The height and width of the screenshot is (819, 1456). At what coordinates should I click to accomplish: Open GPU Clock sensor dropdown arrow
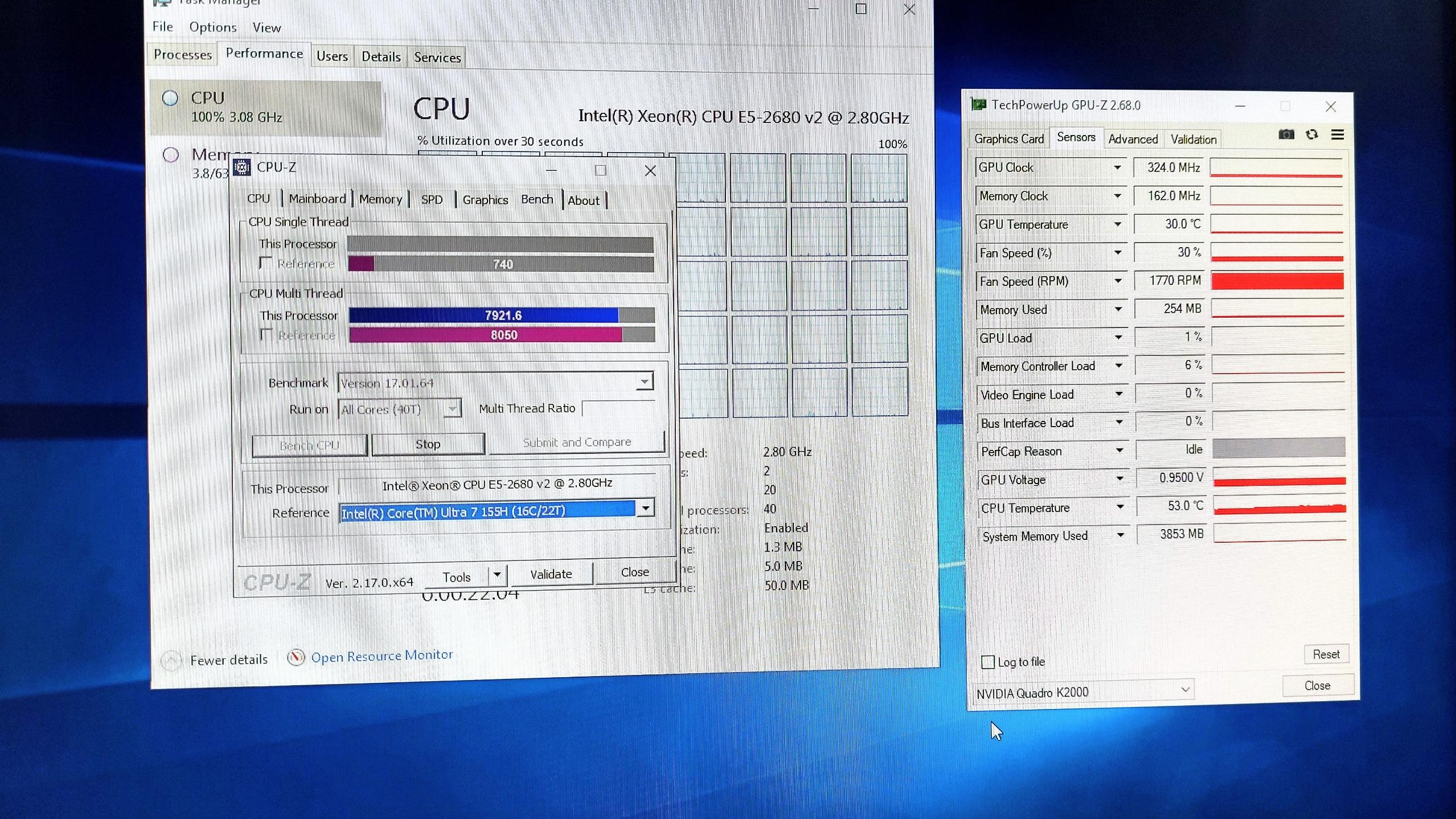click(1117, 167)
